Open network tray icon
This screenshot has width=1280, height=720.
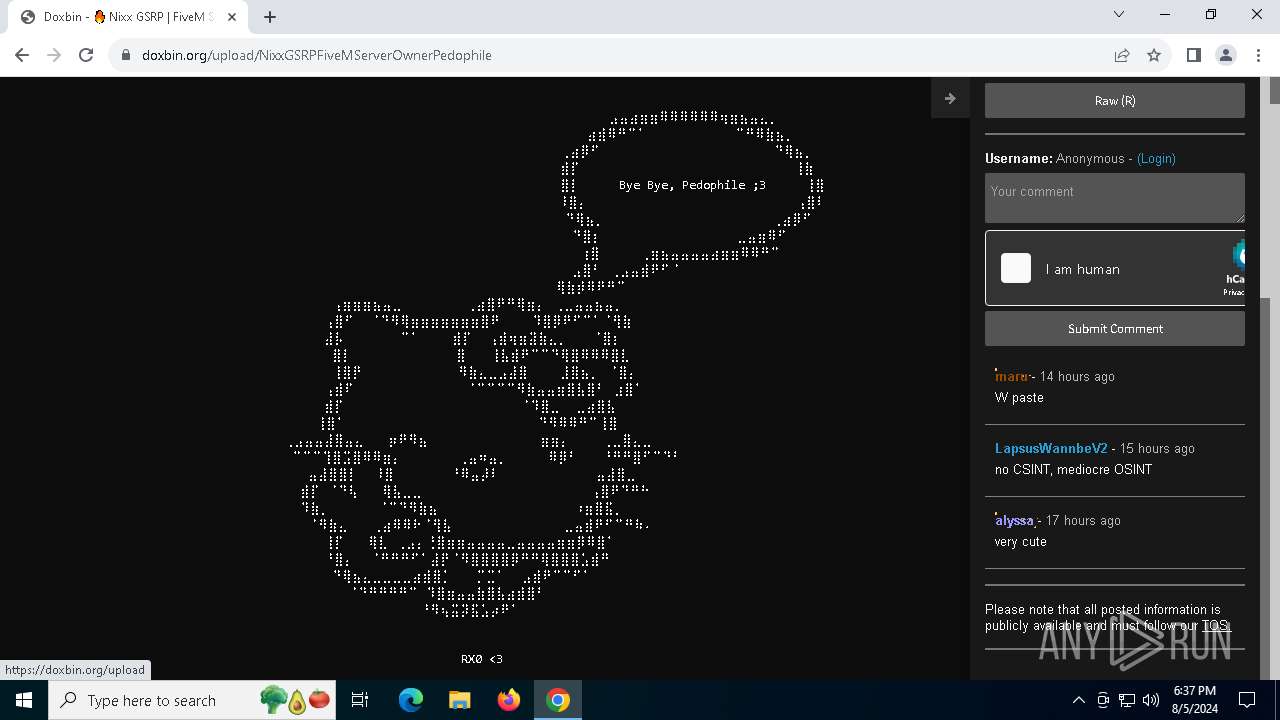[x=1127, y=700]
